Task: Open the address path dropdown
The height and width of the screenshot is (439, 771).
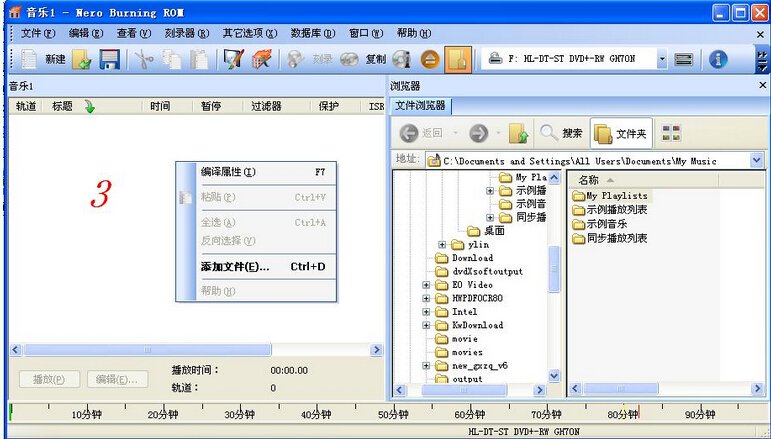Action: pyautogui.click(x=756, y=160)
